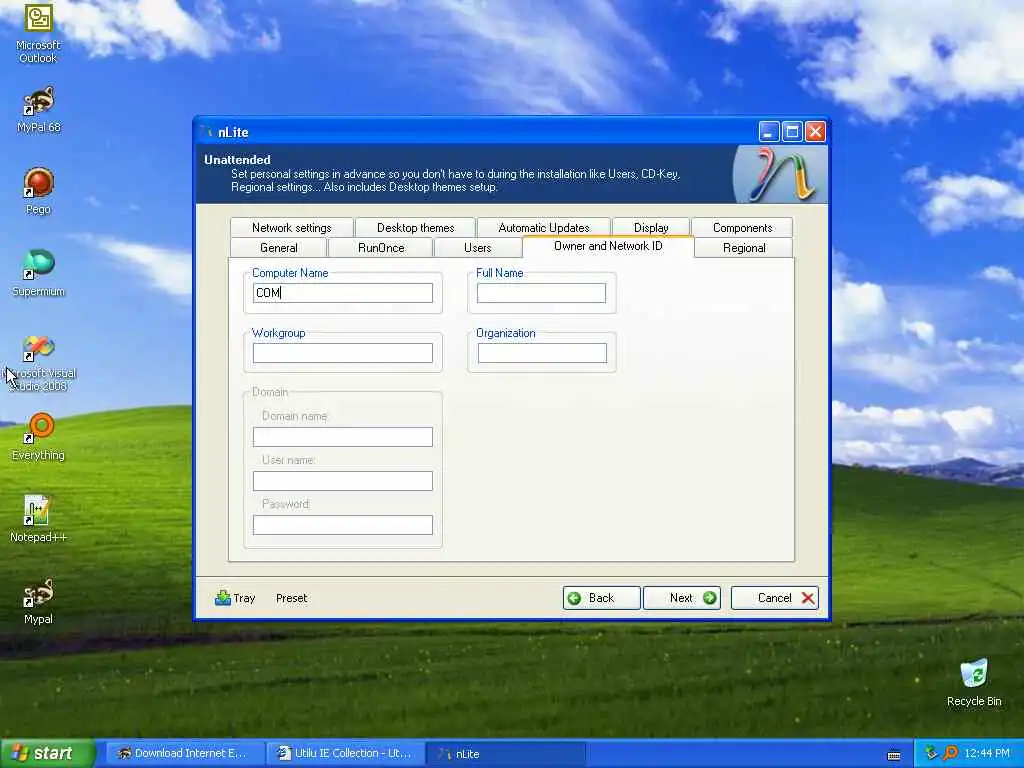Open Automatic Updates tab
1024x768 pixels.
click(543, 227)
